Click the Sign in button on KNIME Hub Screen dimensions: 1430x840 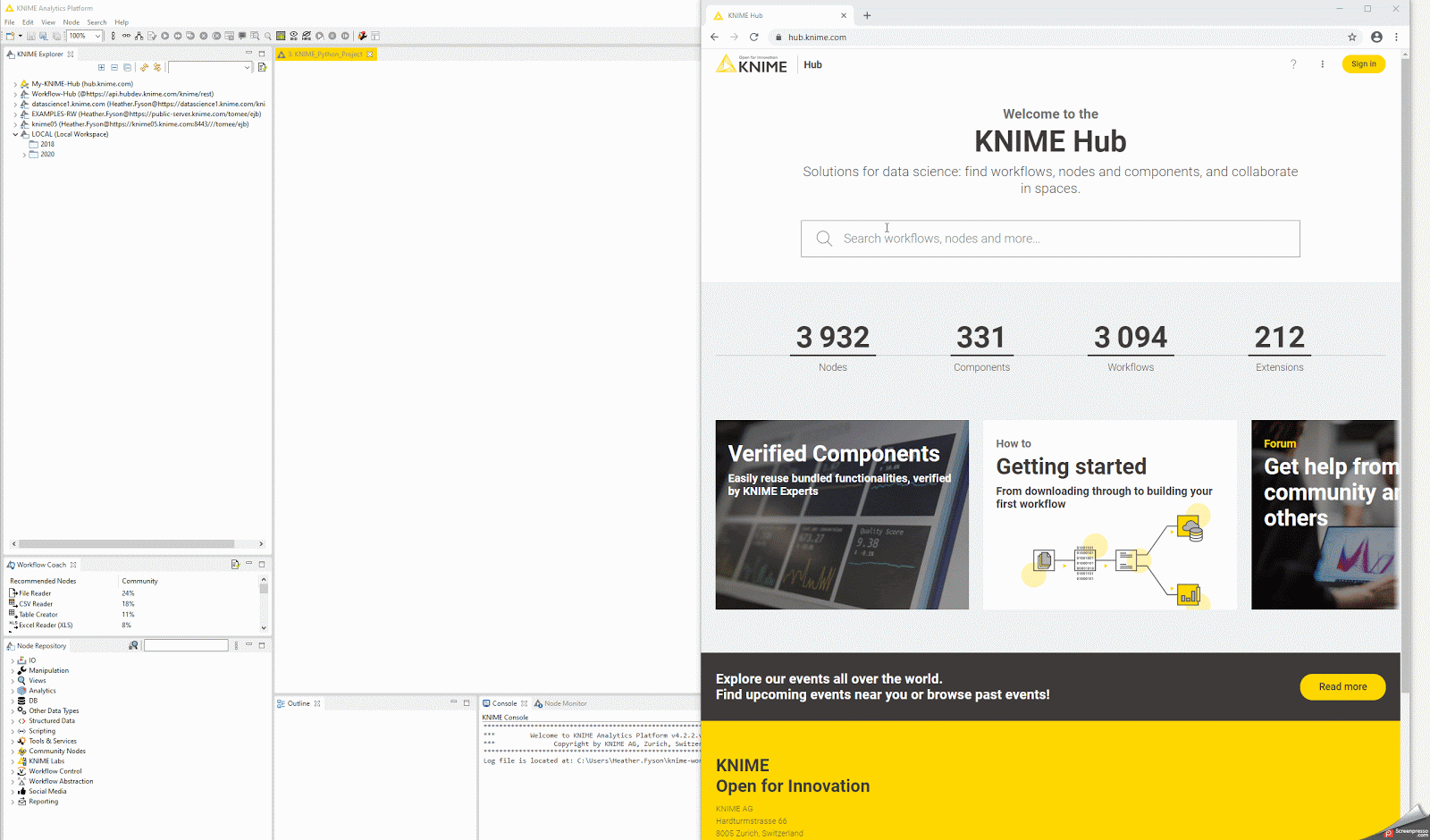pyautogui.click(x=1363, y=64)
